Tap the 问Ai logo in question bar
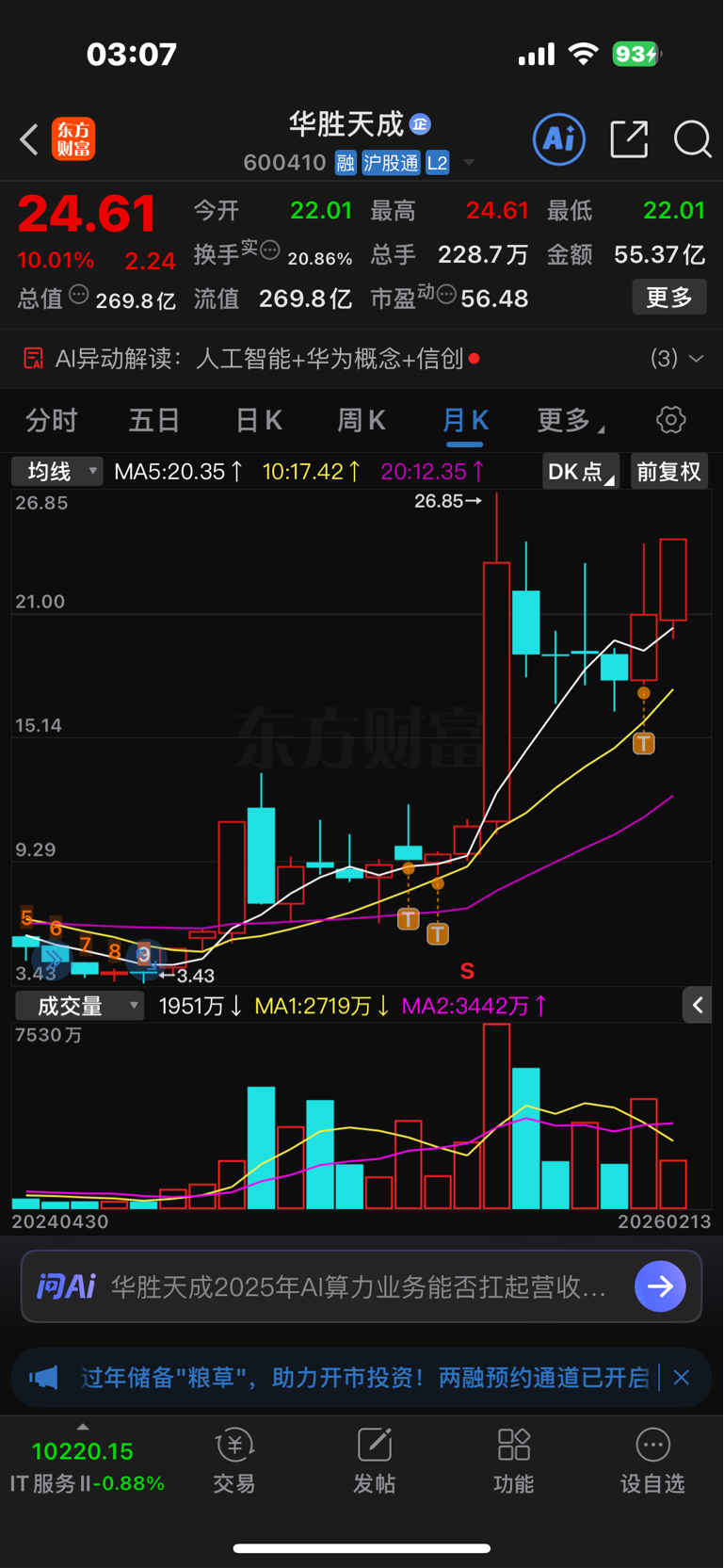The image size is (724, 1568). coord(66,1286)
